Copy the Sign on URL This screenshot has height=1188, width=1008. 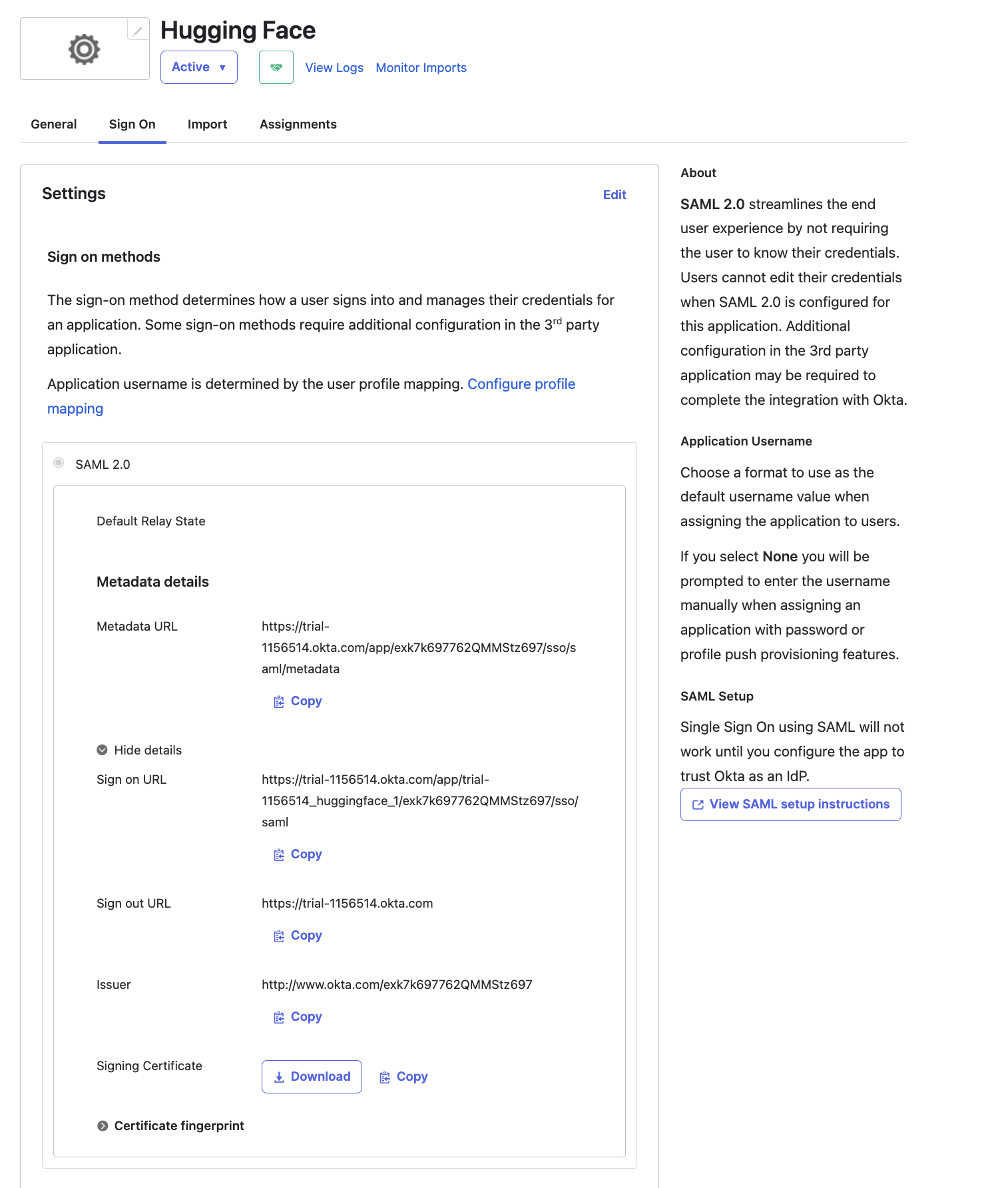tap(298, 854)
